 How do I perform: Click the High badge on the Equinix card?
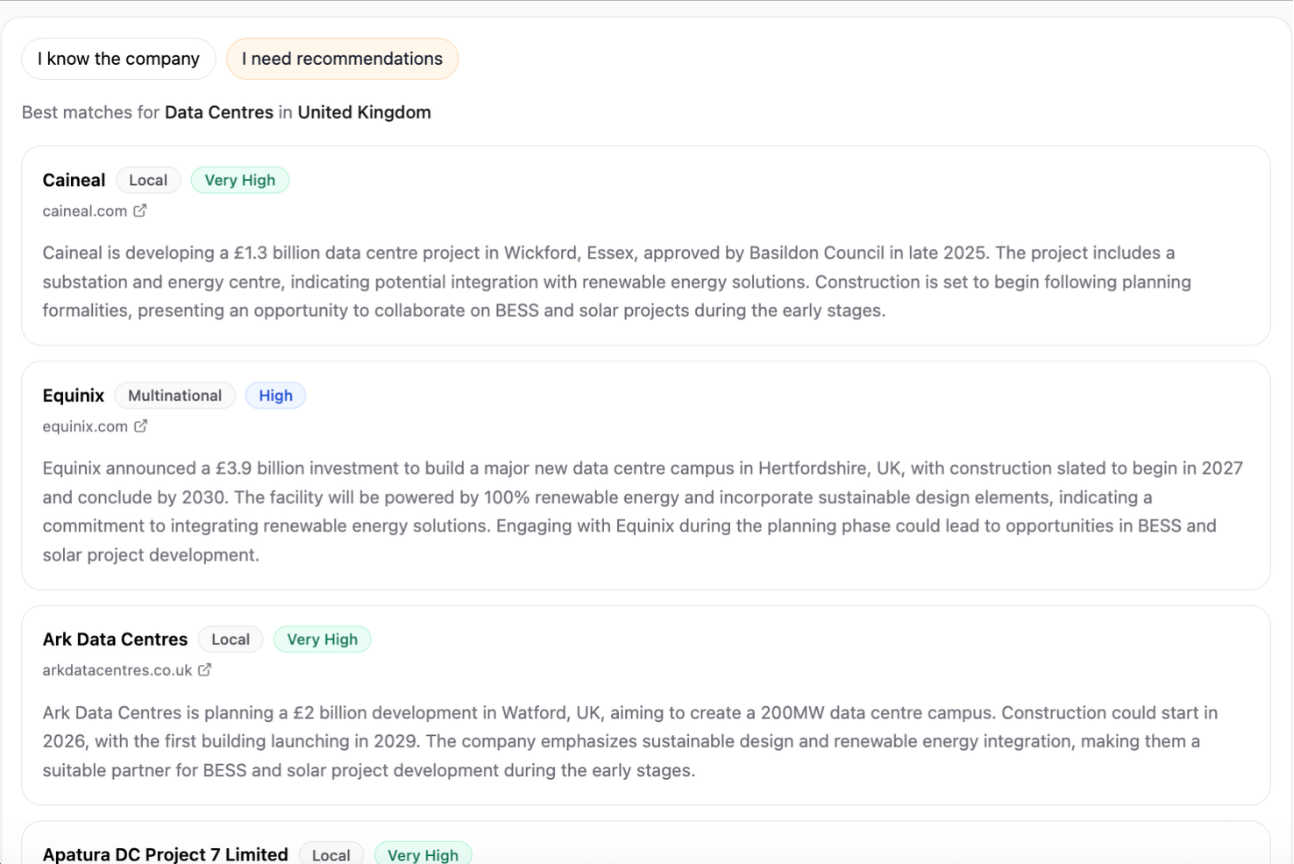[275, 395]
